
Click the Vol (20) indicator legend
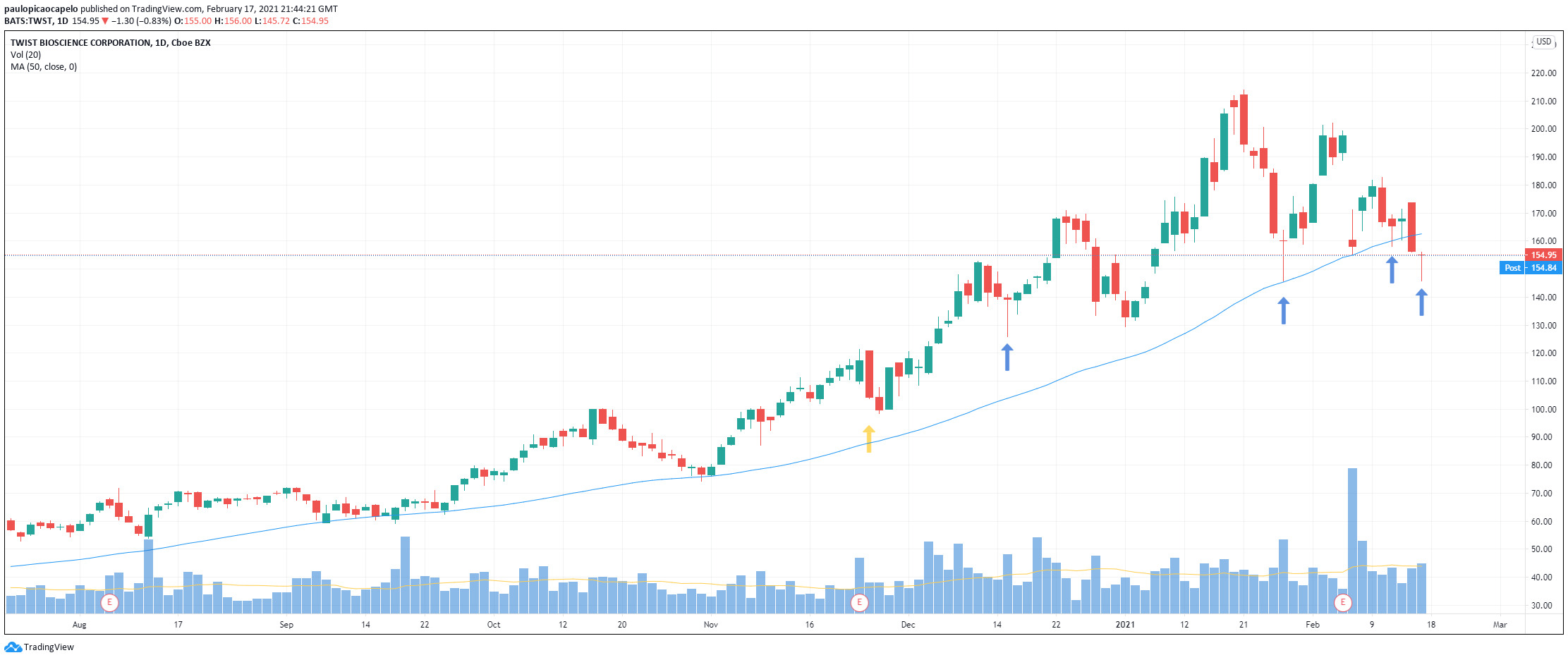coord(25,55)
